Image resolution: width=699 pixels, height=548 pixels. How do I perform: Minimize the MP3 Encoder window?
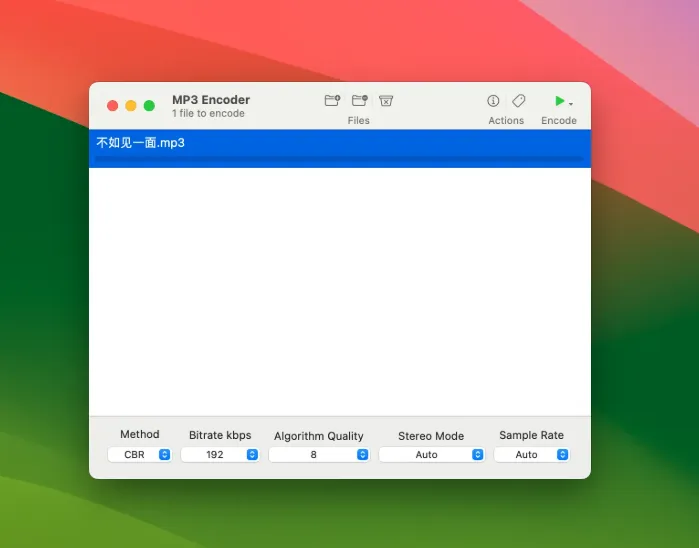coord(131,106)
